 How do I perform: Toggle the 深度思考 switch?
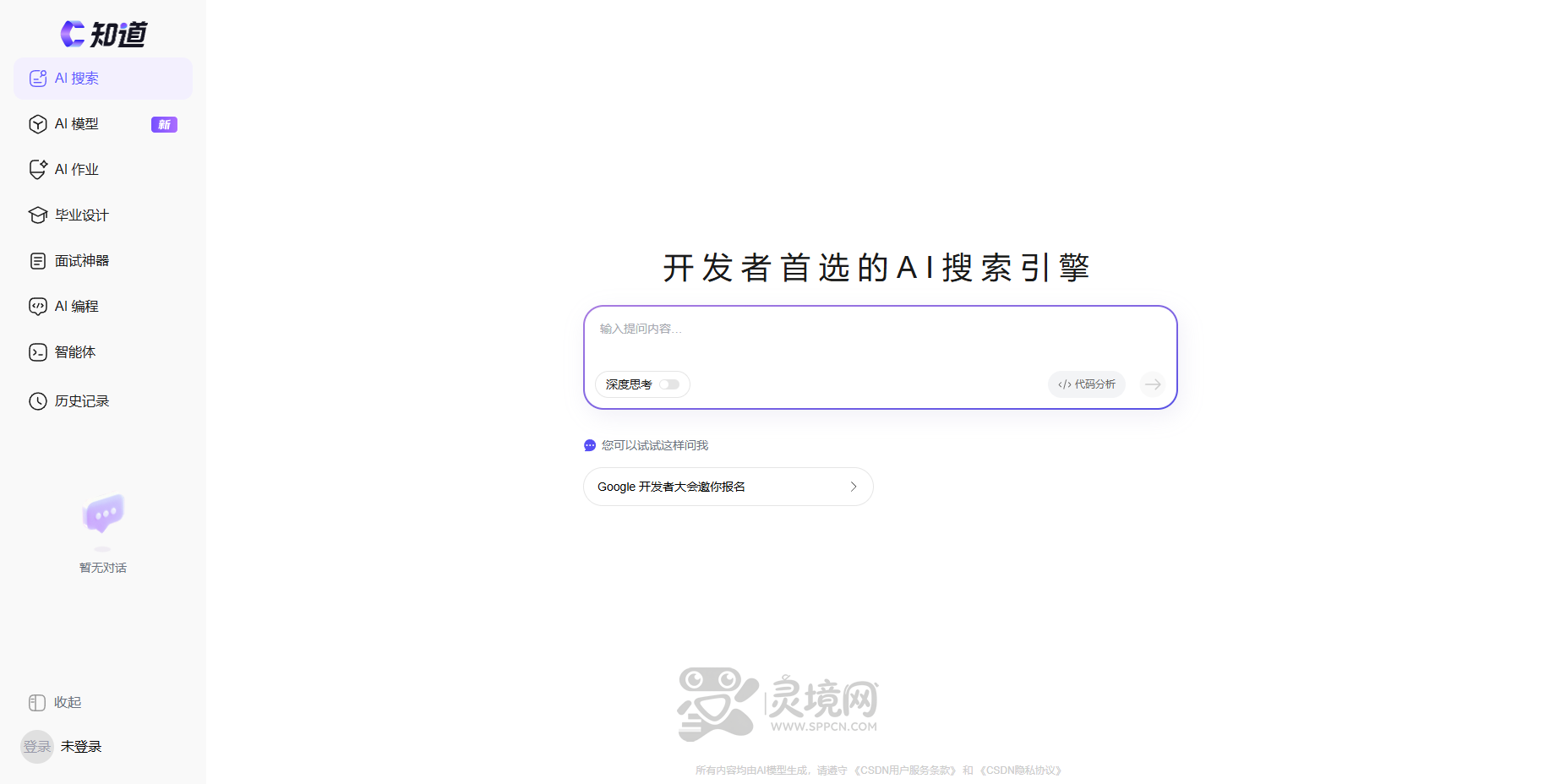670,384
